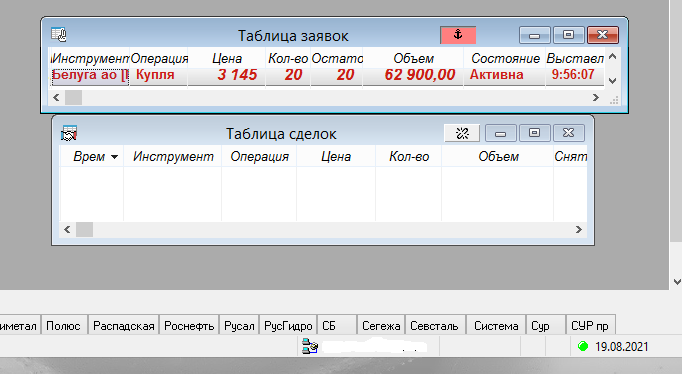Screen dimensions: 682x374
Task: Click the green connection status indicator
Action: pyautogui.click(x=583, y=346)
